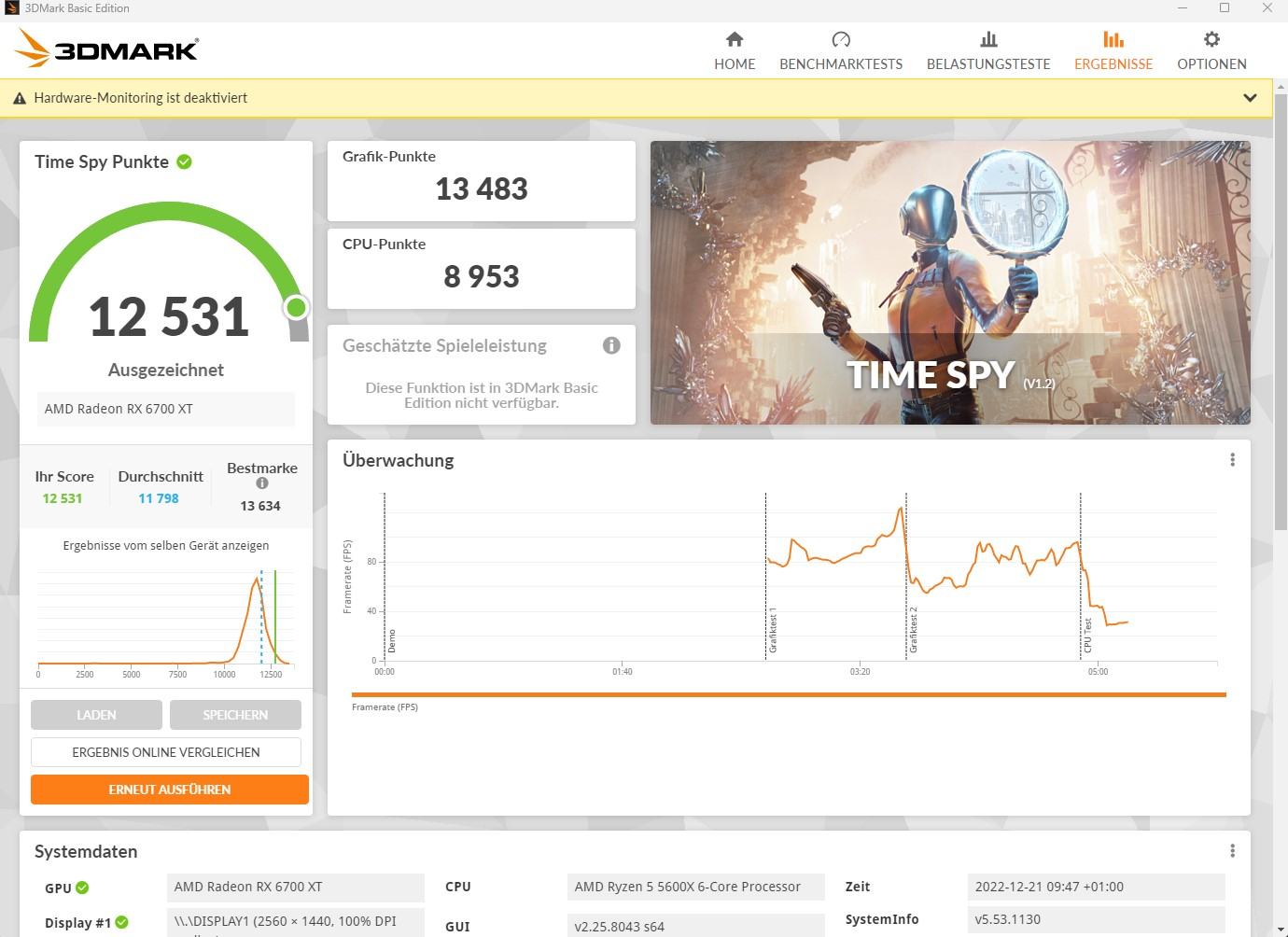Click the stress test bar chart icon
The image size is (1288, 937).
988,39
